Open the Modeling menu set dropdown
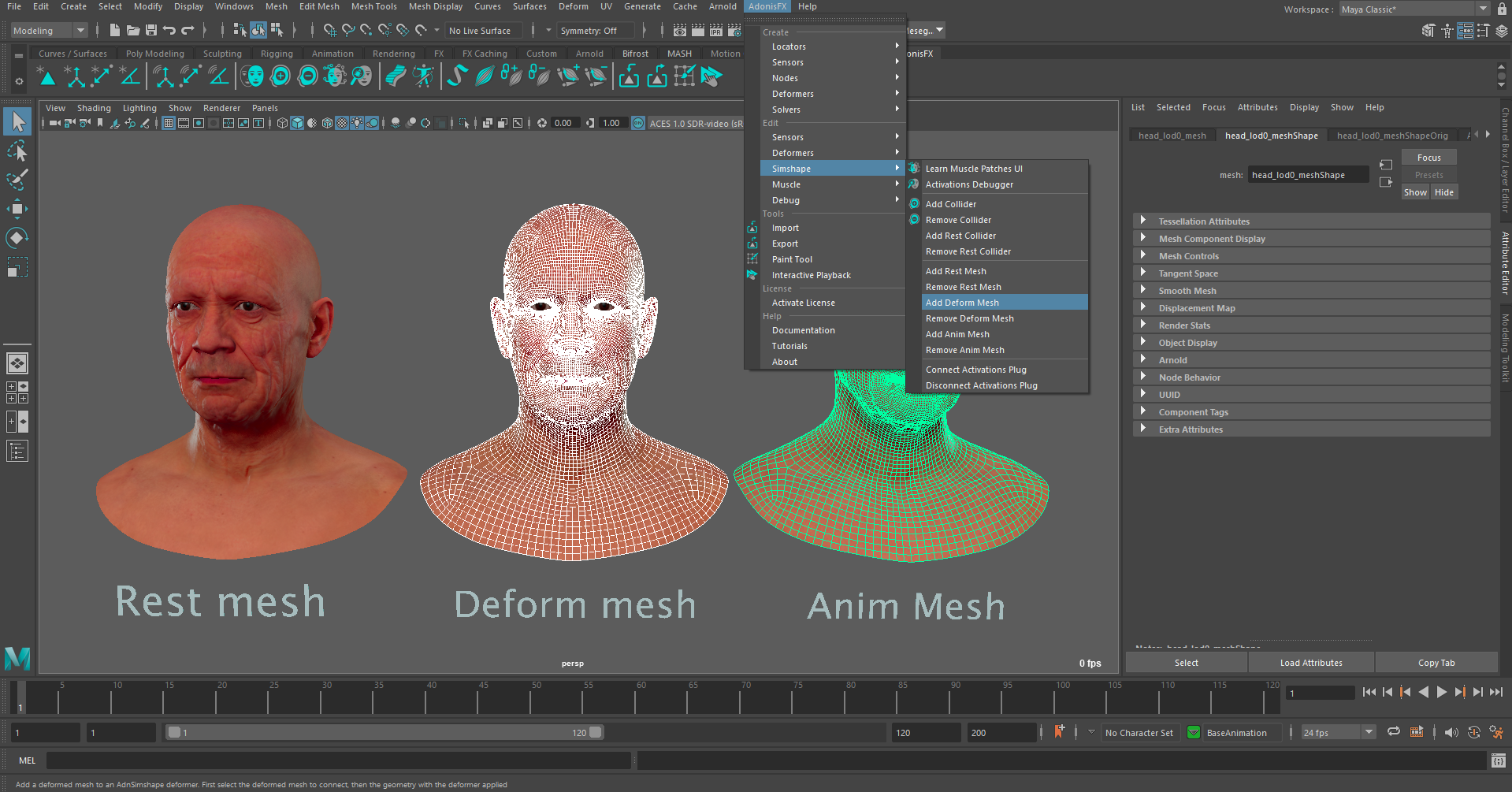Screen dimensions: 1512x792 [49, 31]
